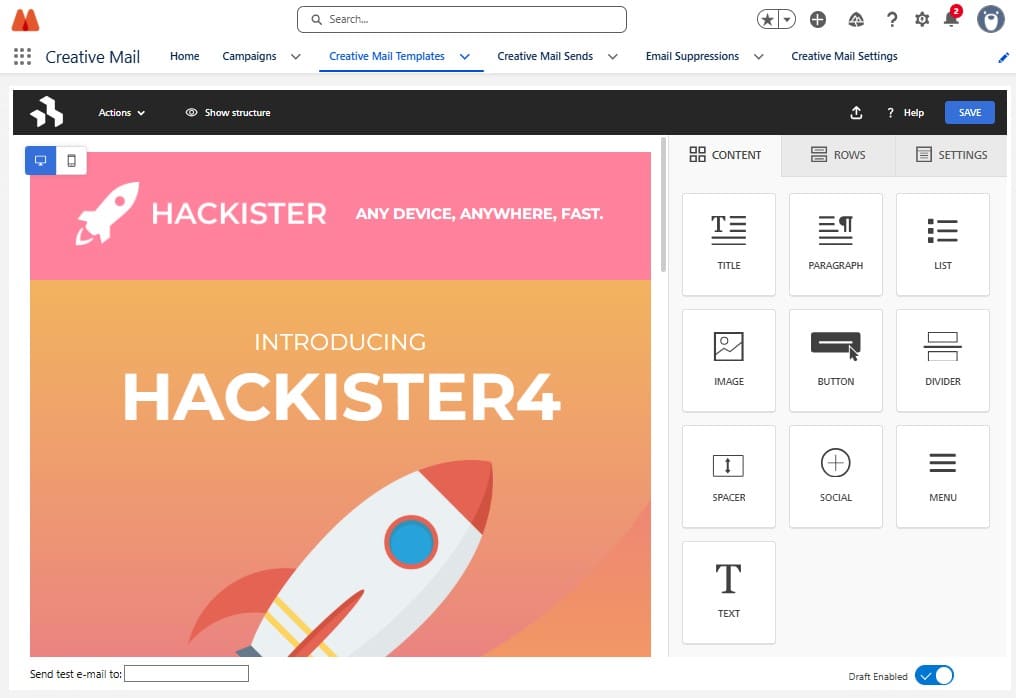
Task: Click the orange app logo at top left
Action: pyautogui.click(x=25, y=20)
